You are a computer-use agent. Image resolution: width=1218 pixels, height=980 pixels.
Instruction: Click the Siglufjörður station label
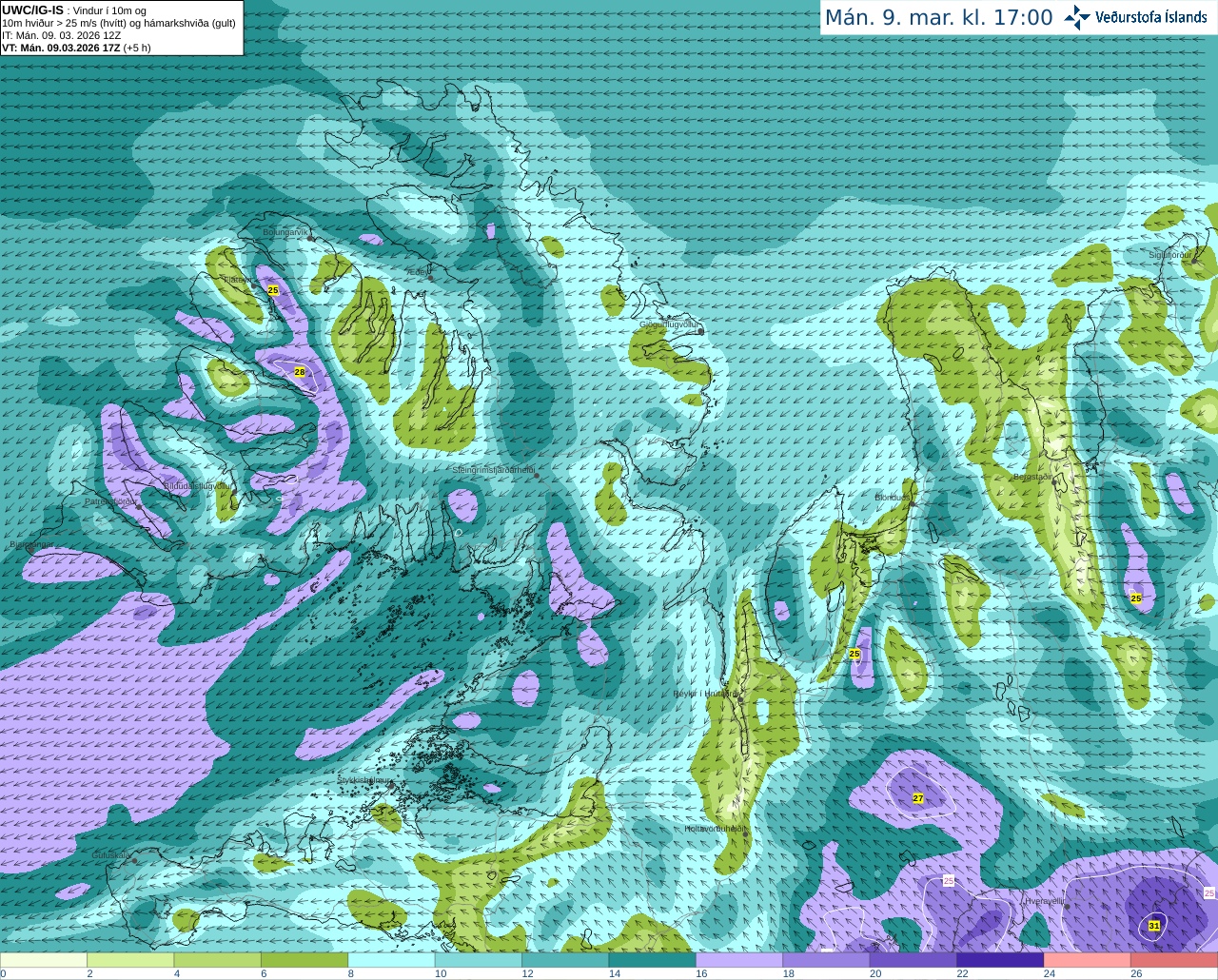1170,255
